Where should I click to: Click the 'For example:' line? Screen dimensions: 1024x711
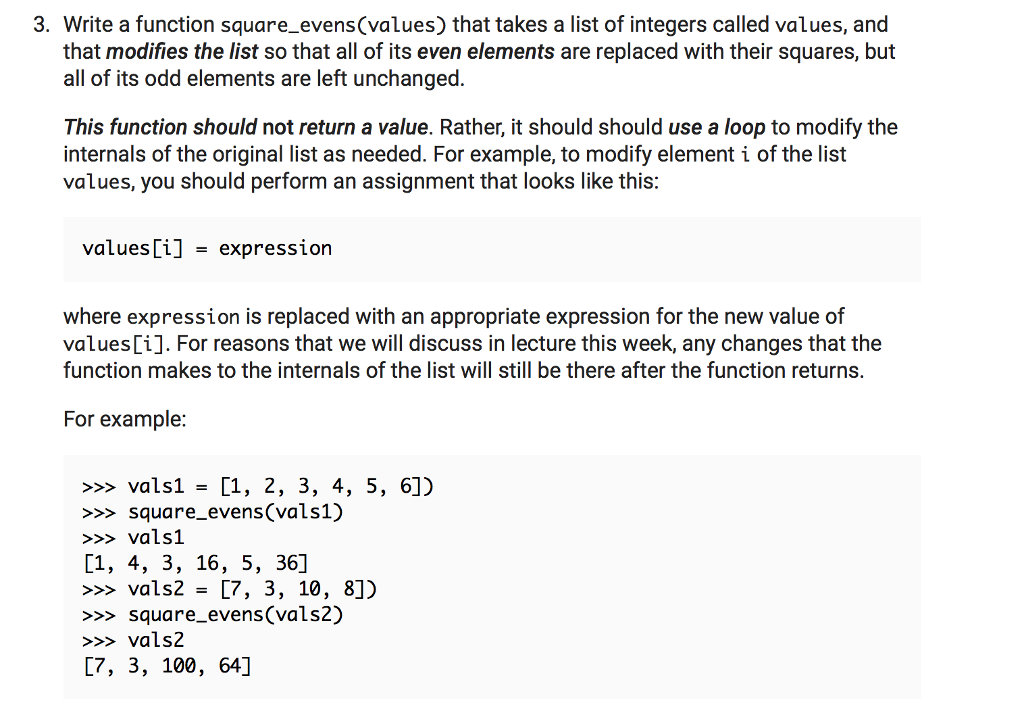point(125,419)
